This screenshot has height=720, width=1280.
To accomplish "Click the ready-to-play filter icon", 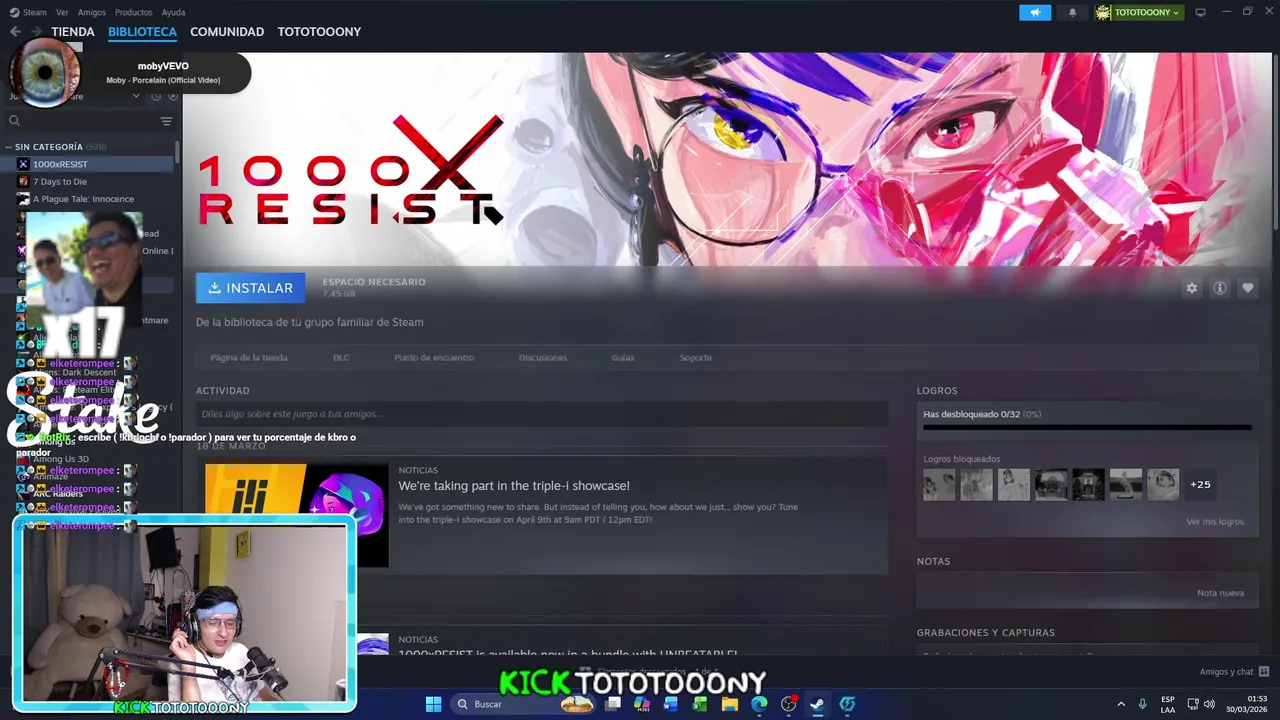I will click(173, 96).
